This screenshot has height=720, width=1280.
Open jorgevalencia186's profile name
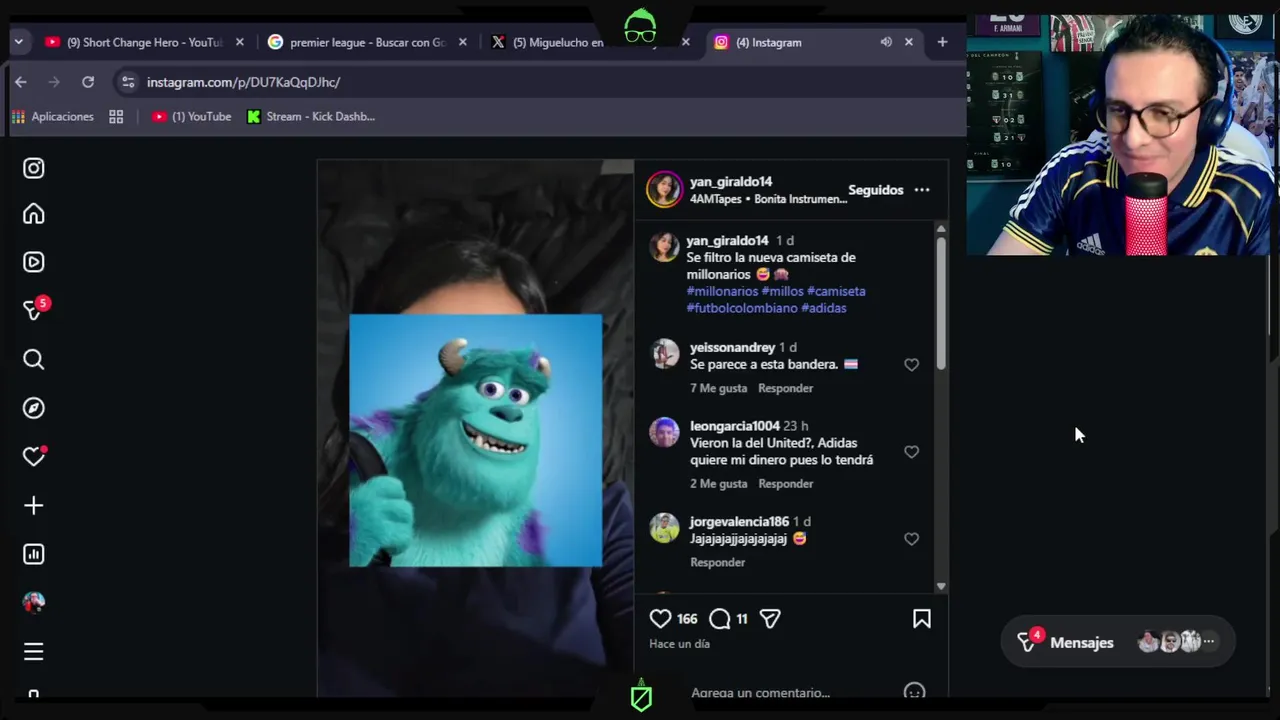(739, 522)
